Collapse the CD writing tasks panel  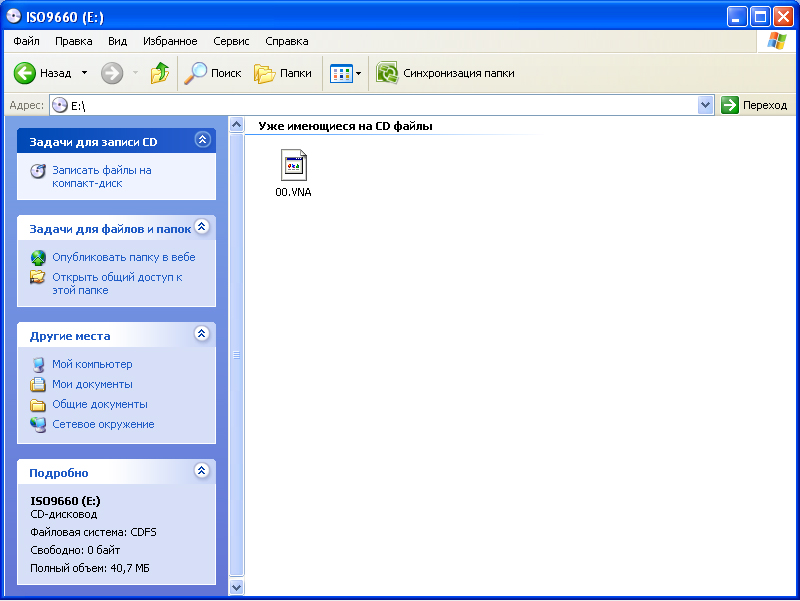[202, 141]
